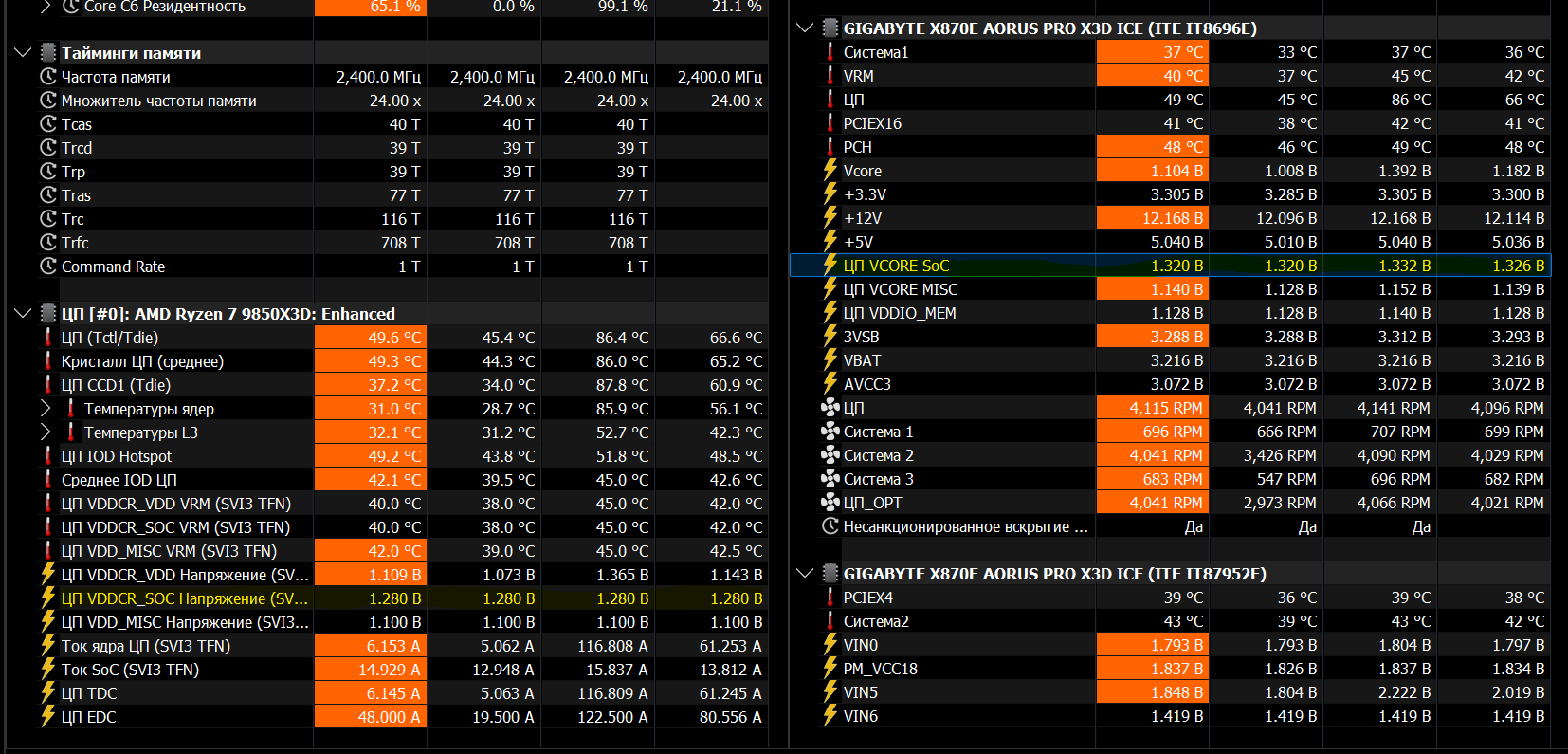Click the thermometer icon for PCIEX4
The height and width of the screenshot is (754, 1568).
point(830,598)
